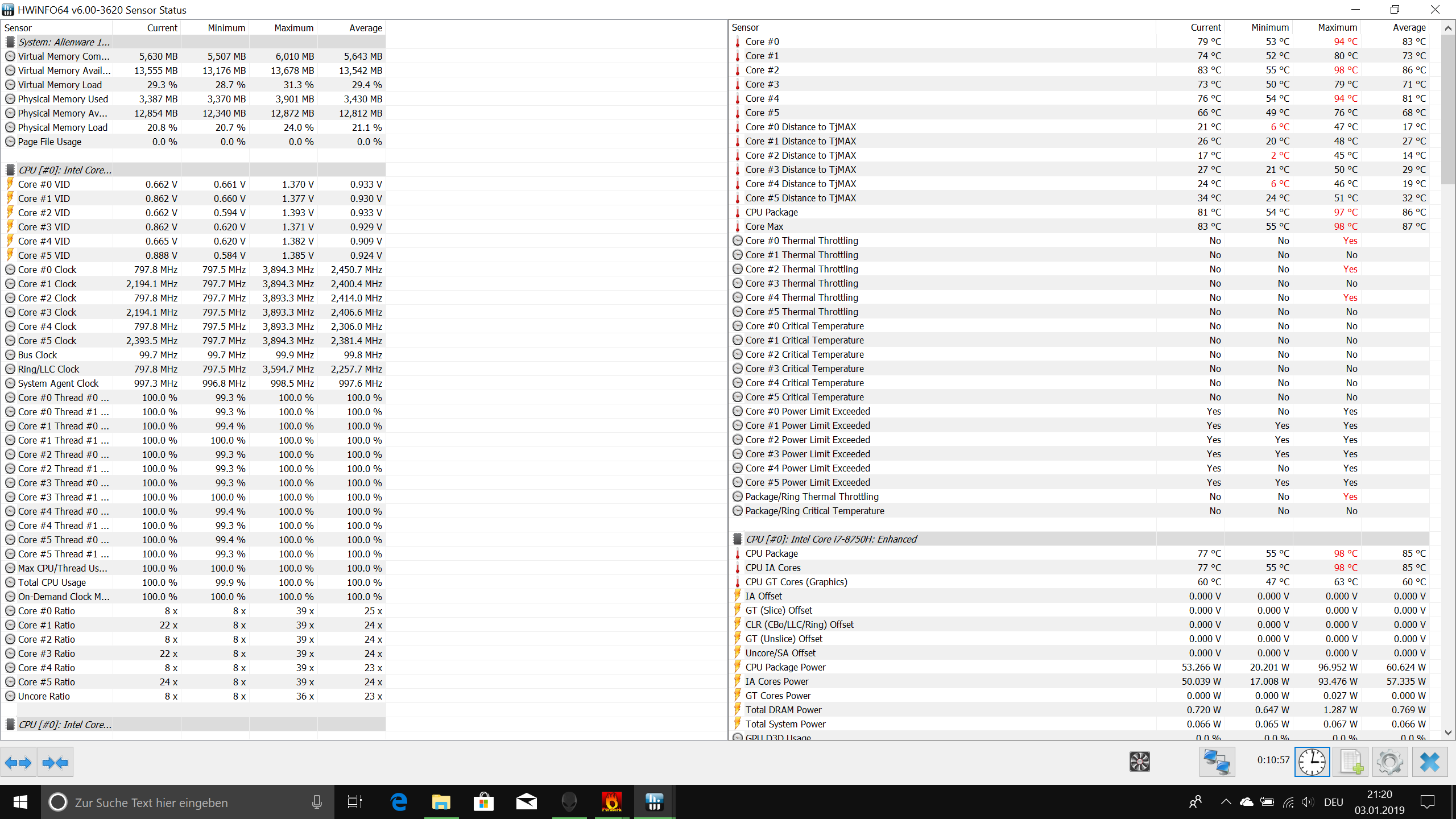Image resolution: width=1456 pixels, height=819 pixels.
Task: Open Mail app from taskbar
Action: click(x=526, y=802)
